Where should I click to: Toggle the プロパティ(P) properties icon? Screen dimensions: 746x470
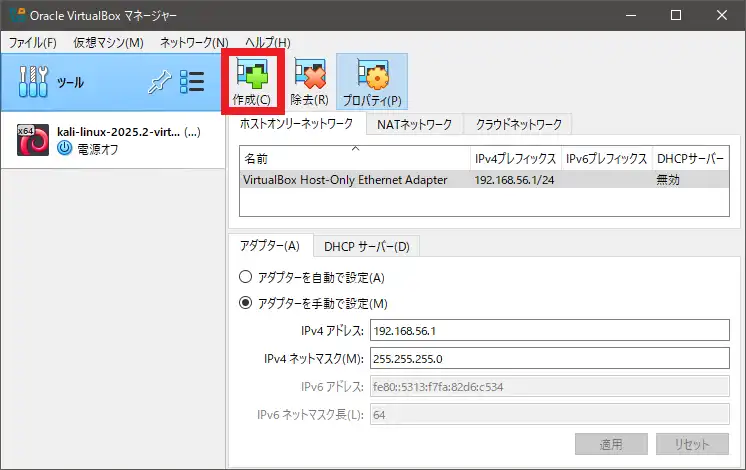point(373,73)
